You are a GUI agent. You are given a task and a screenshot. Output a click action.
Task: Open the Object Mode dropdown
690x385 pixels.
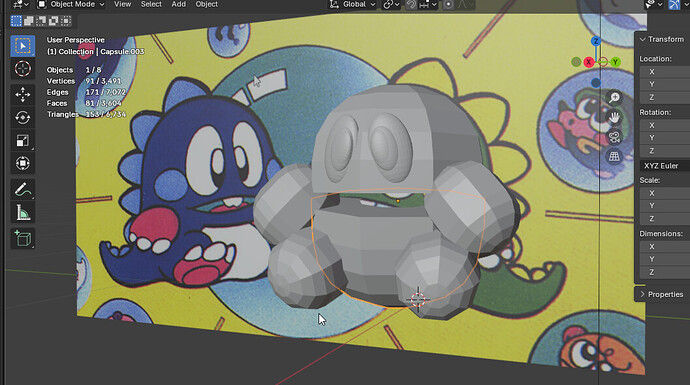(x=71, y=4)
